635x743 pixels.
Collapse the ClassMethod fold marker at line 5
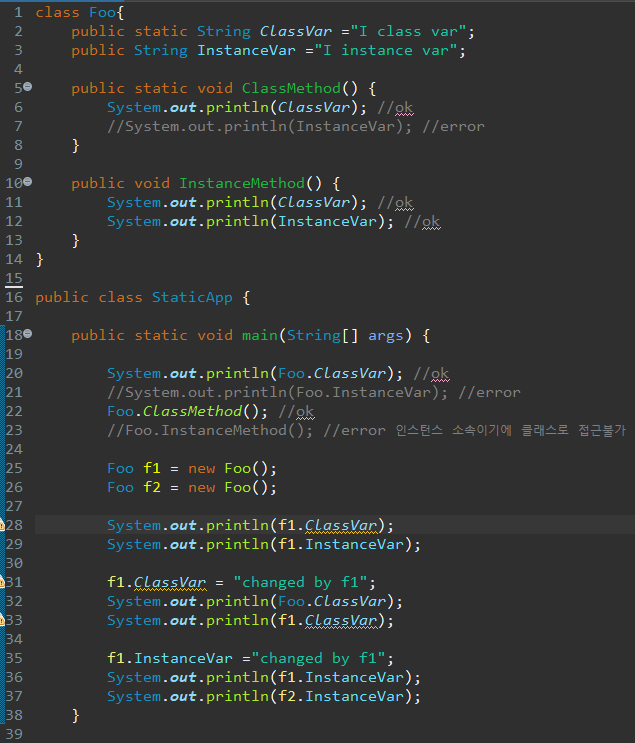[28, 87]
